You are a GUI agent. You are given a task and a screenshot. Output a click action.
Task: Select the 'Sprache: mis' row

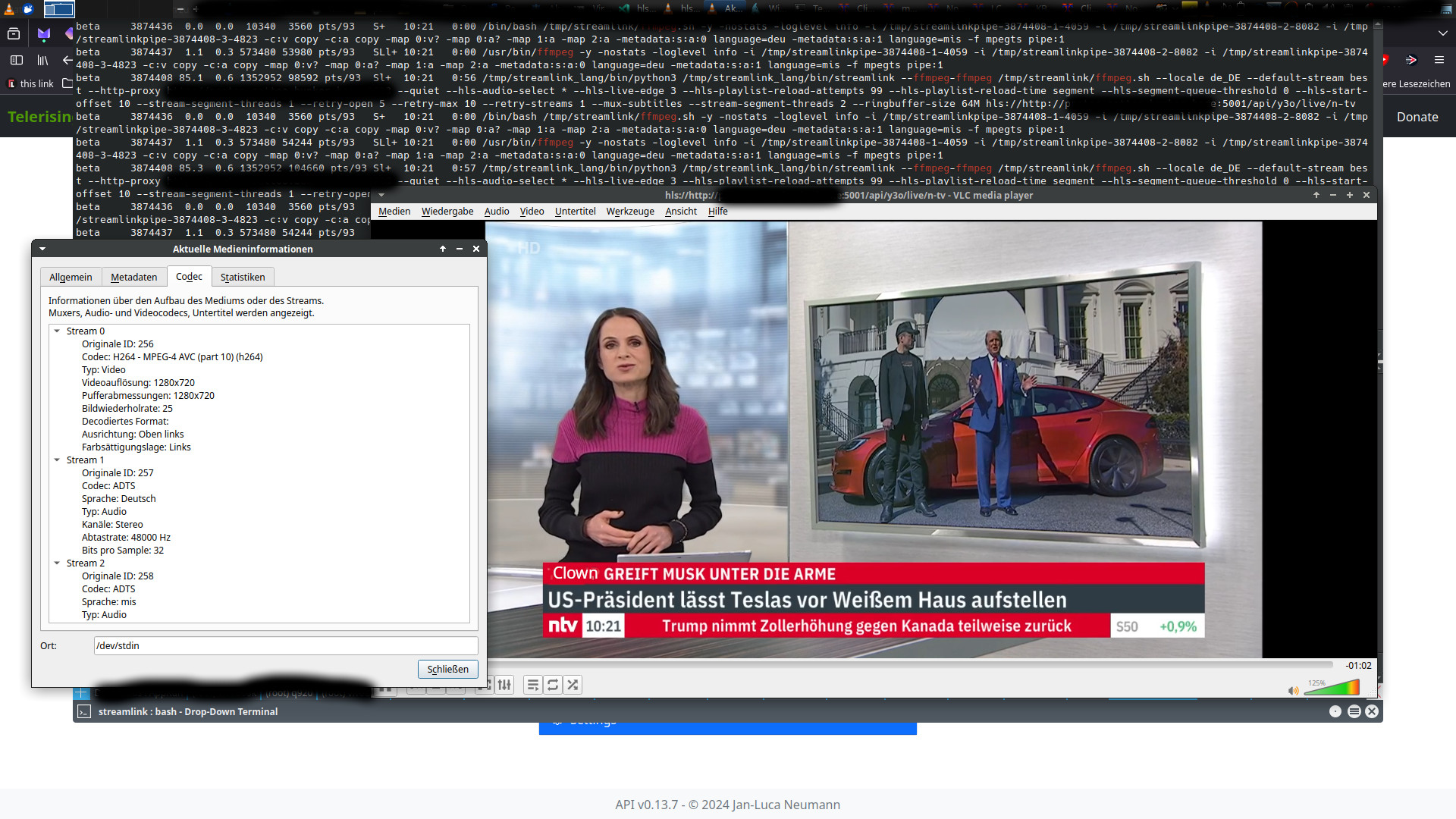109,602
